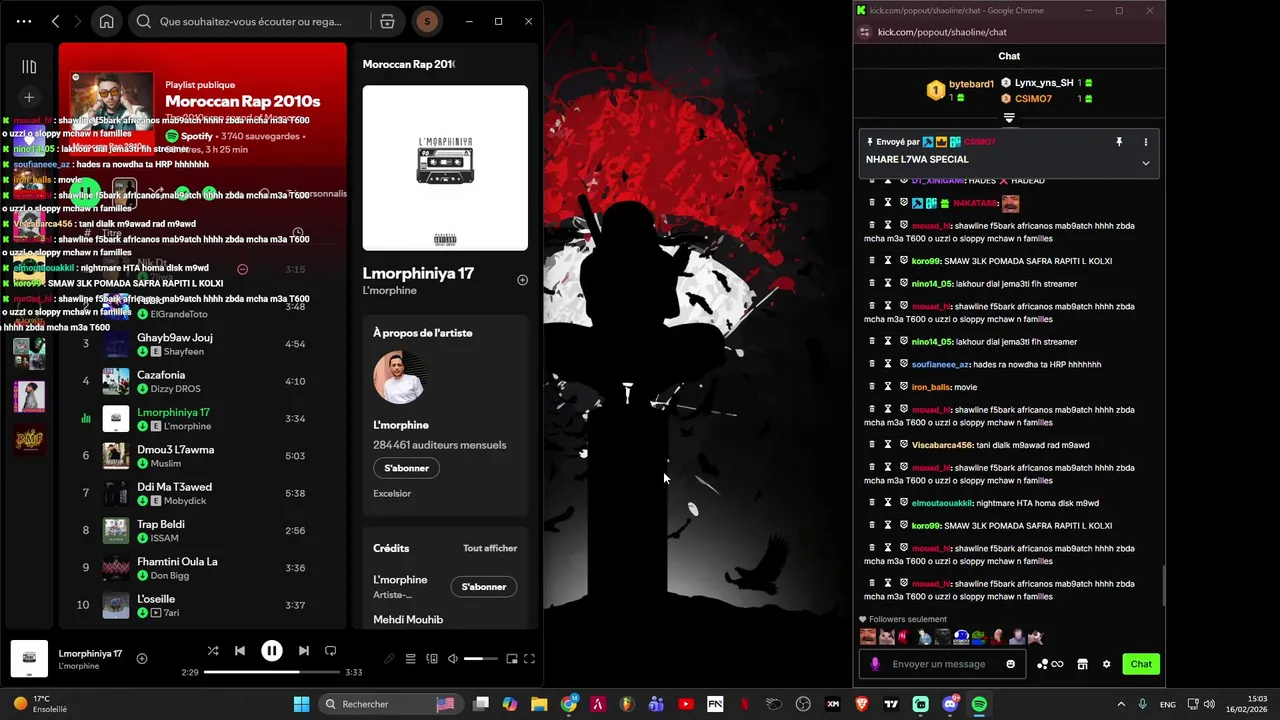Open emoji picker in Kick chat input
Viewport: 1280px width, 720px height.
pos(1011,664)
